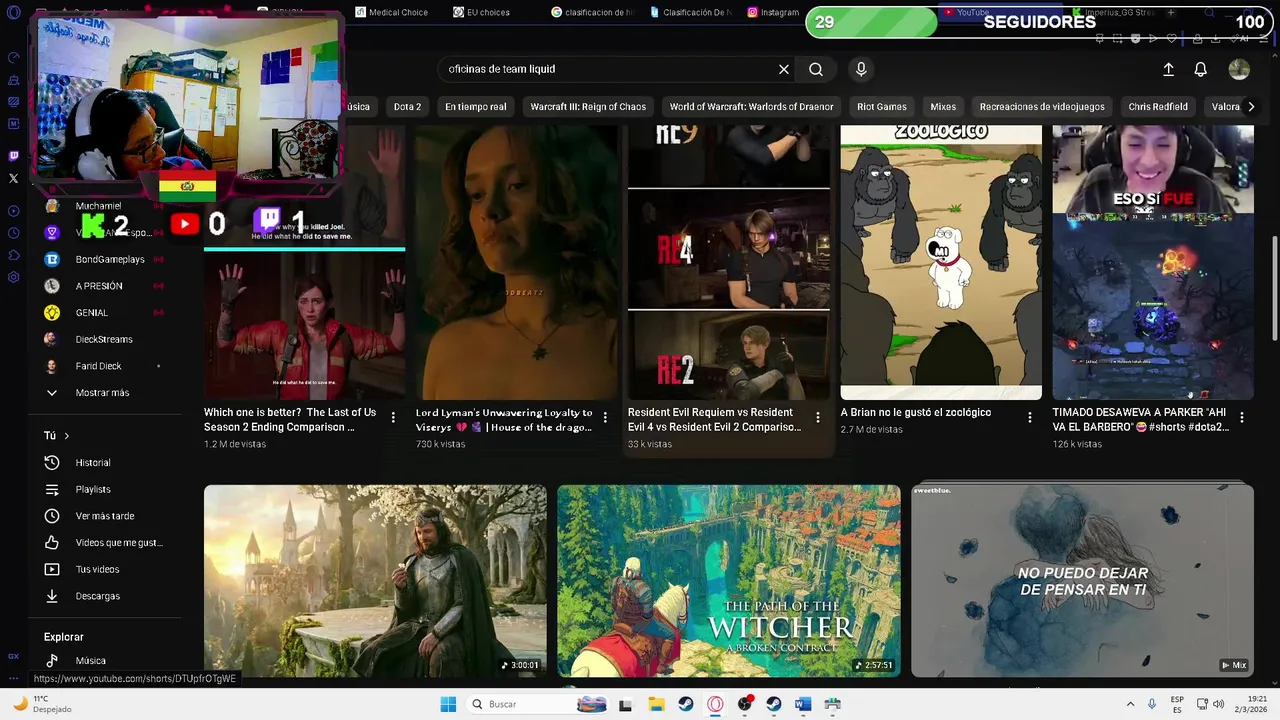Screen dimensions: 1280x720
Task: Select the Chris Redfield filter chip
Action: (1158, 107)
